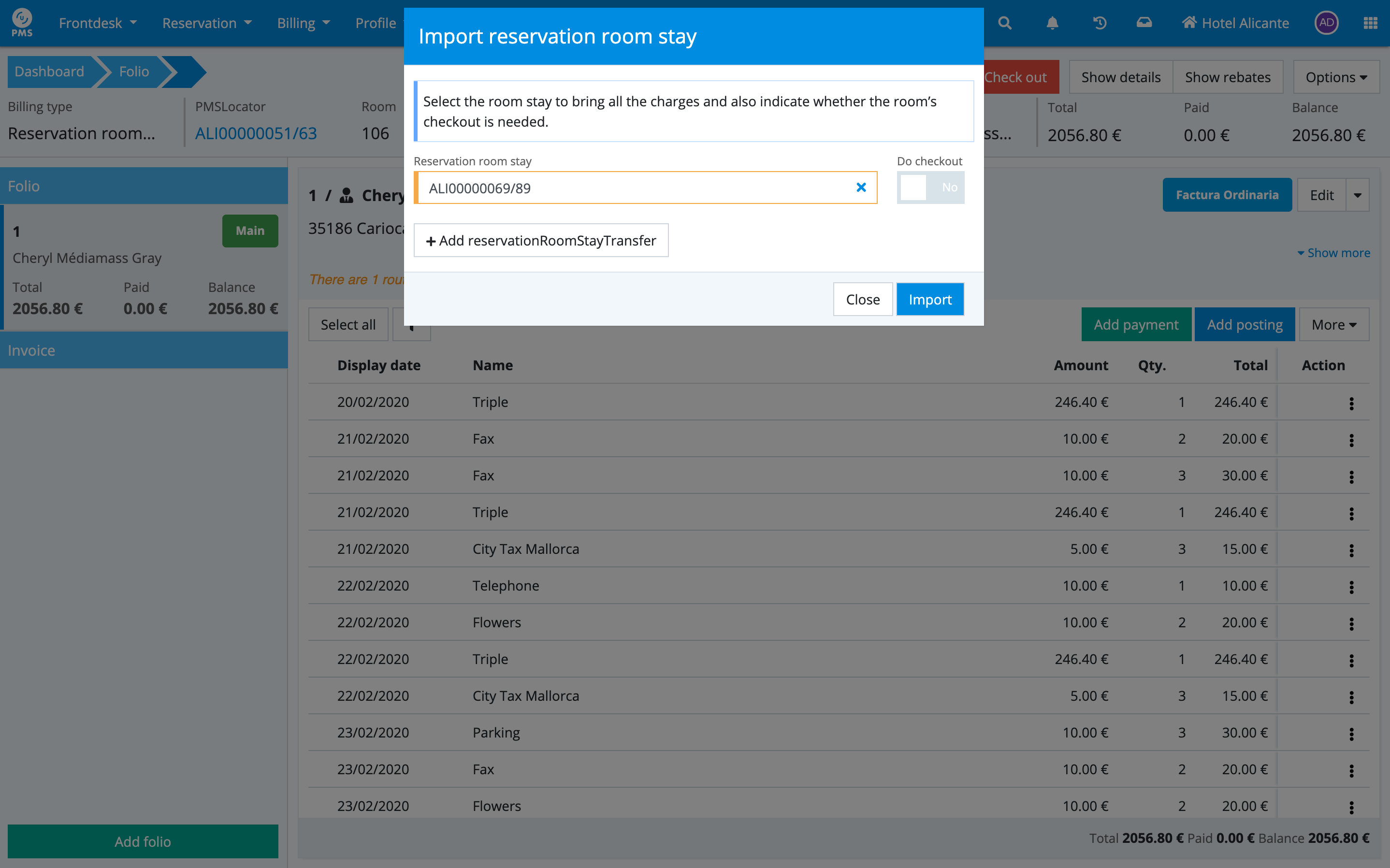Screen dimensions: 1390x868
Task: Click the history clock icon
Action: pos(1099,23)
